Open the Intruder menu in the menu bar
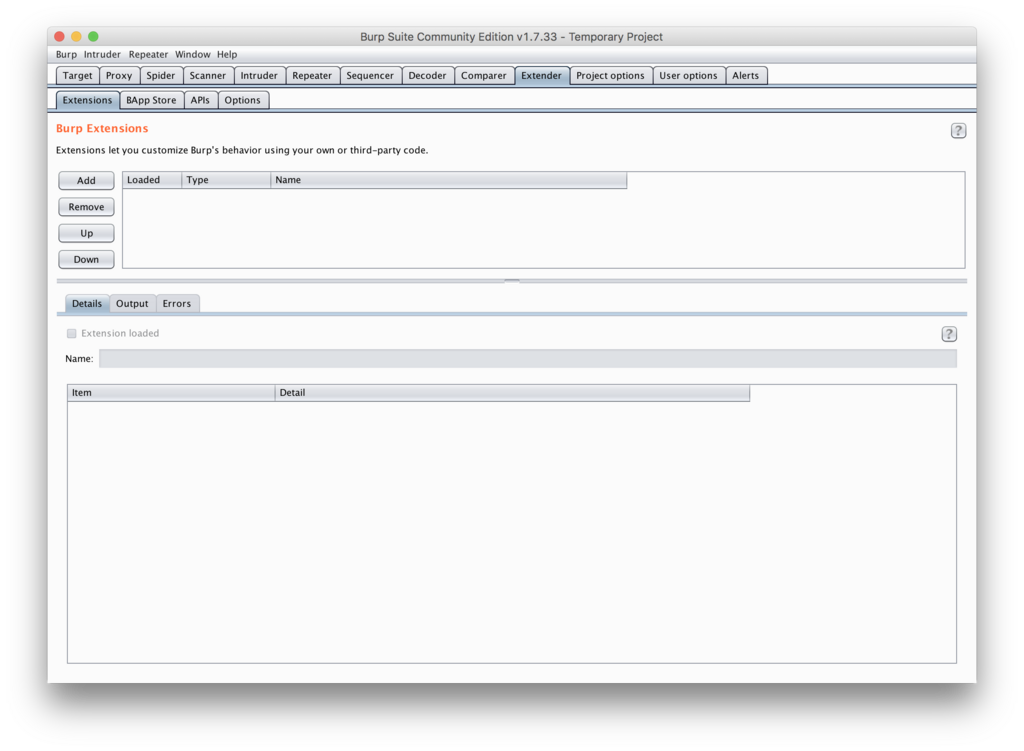The image size is (1024, 751). (102, 54)
